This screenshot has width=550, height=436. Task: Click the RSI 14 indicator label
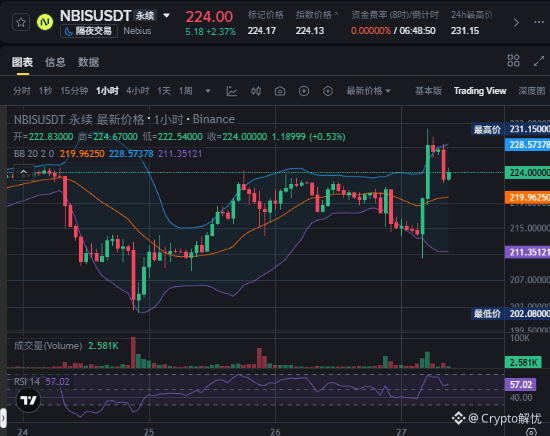pyautogui.click(x=27, y=382)
